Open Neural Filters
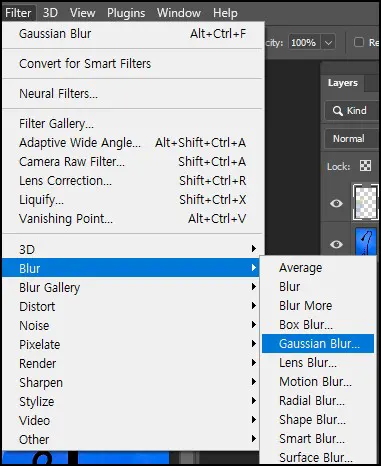 tap(133, 94)
